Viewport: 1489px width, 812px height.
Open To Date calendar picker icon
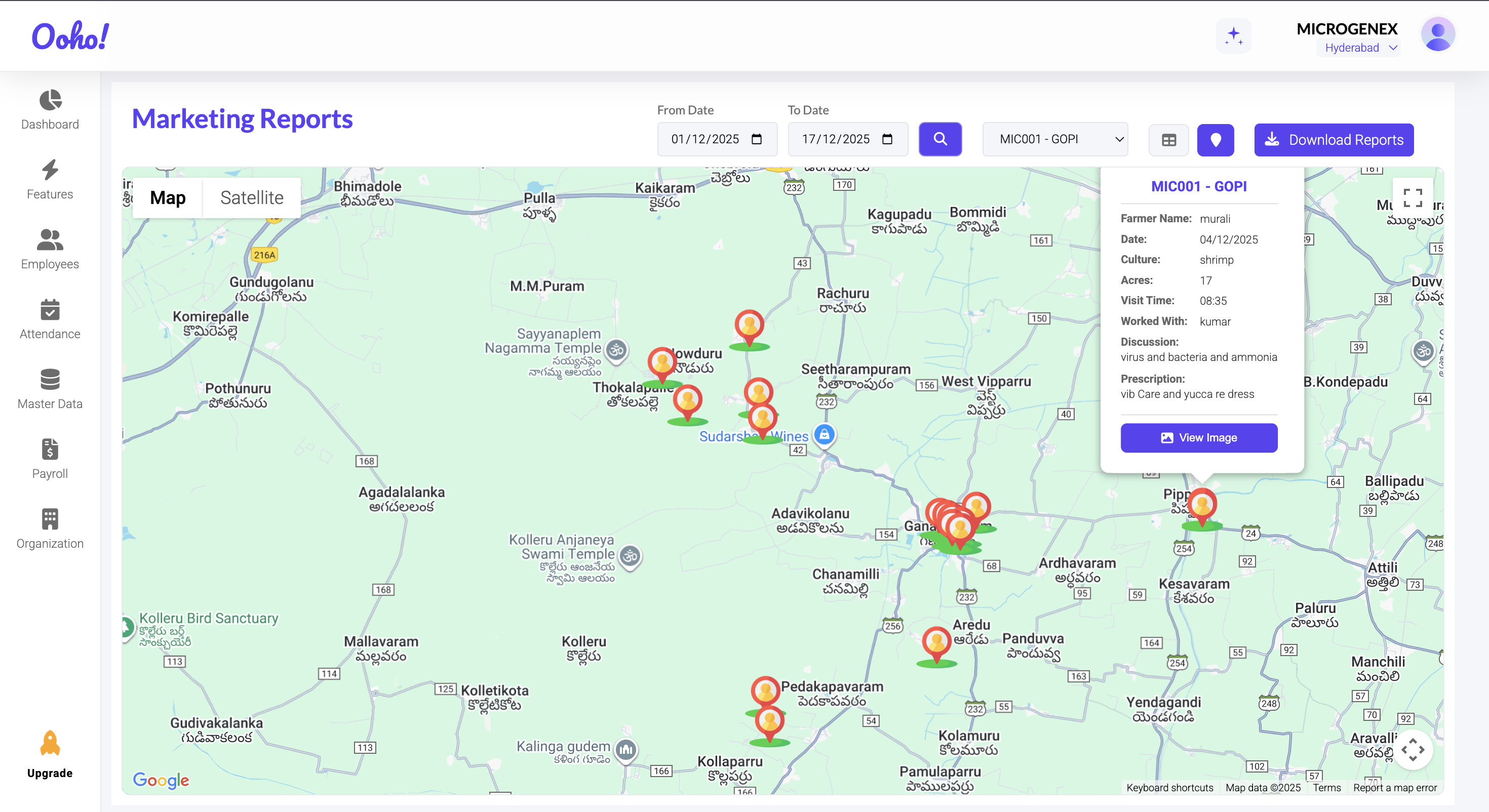point(887,139)
